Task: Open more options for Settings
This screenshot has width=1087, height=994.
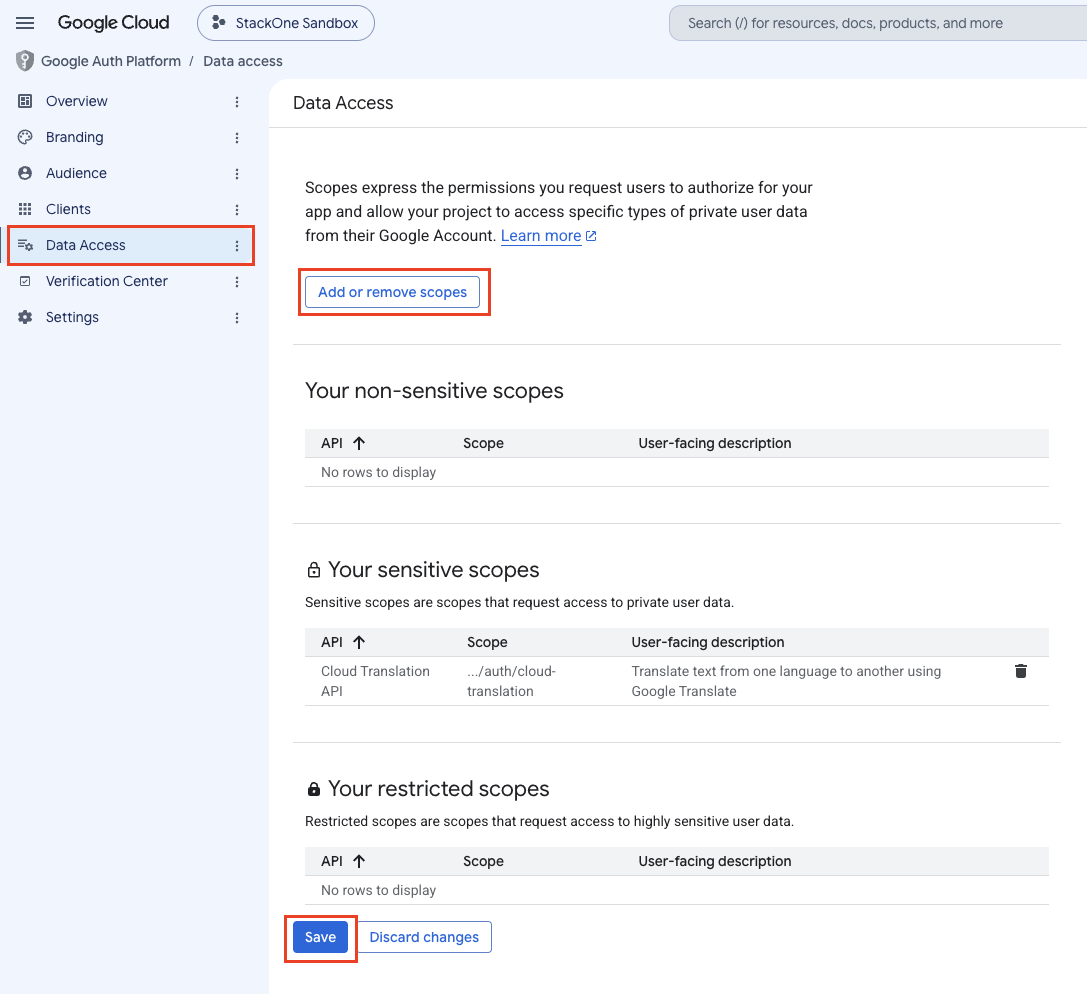Action: [x=237, y=318]
